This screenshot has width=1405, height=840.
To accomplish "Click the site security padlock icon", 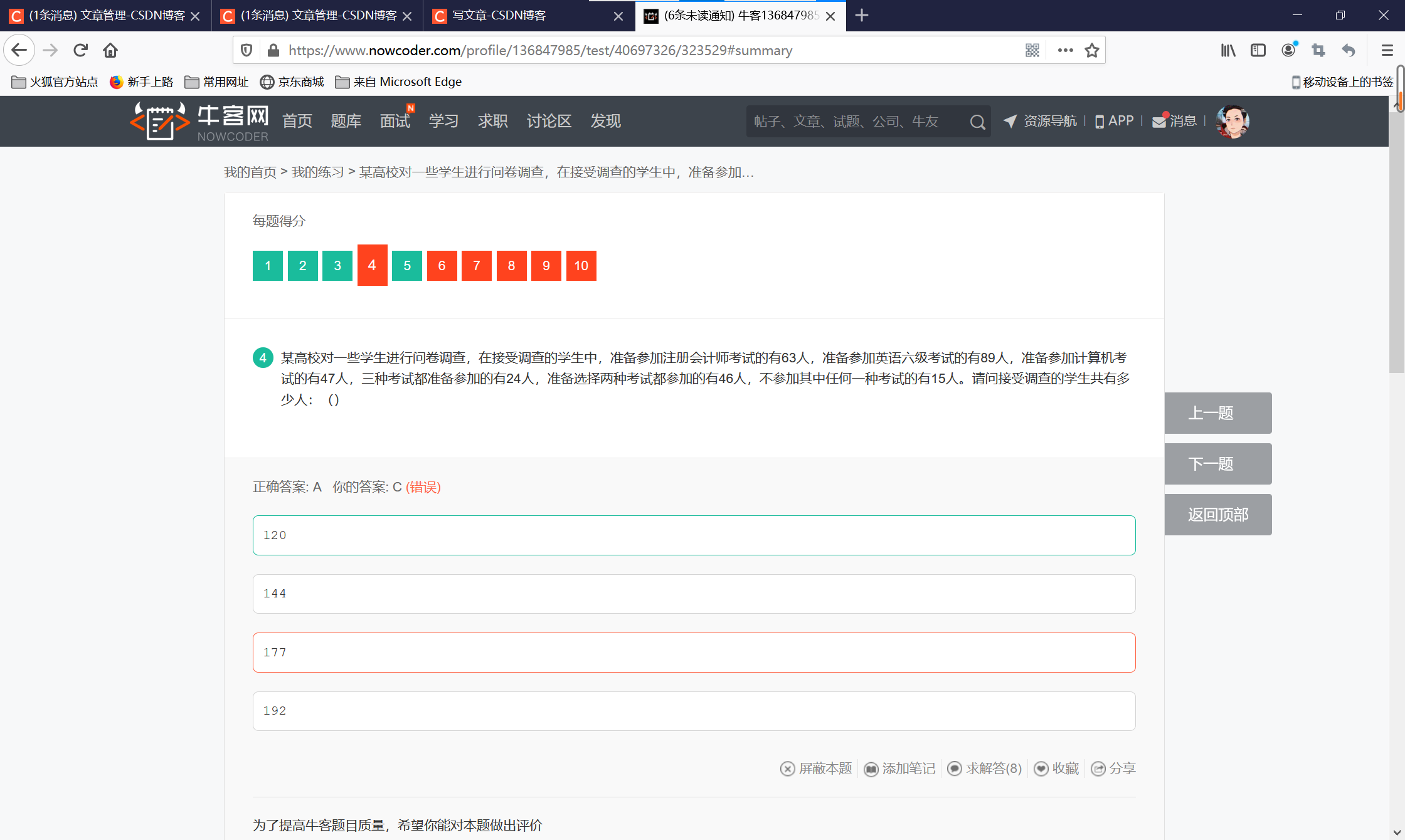I will (x=273, y=50).
